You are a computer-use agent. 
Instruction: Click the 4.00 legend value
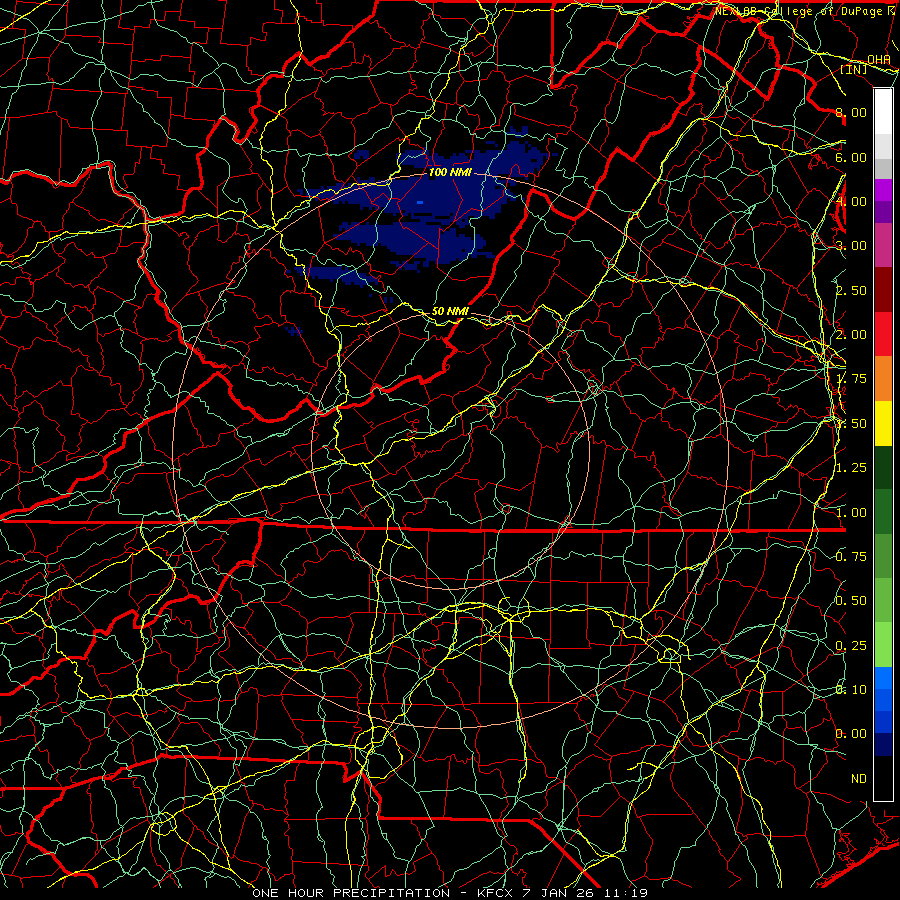pos(851,201)
